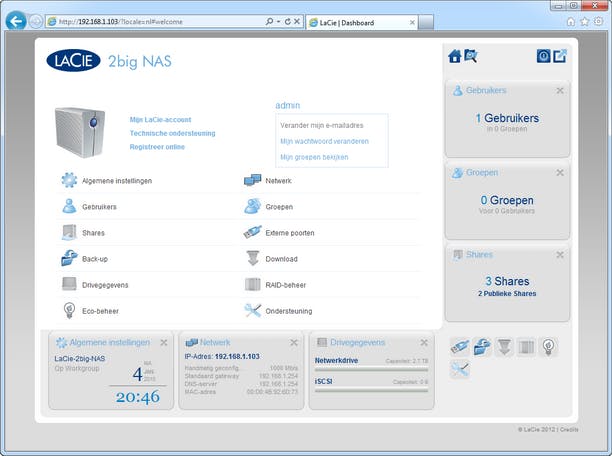
Task: Click the NAS device image
Action: click(80, 132)
